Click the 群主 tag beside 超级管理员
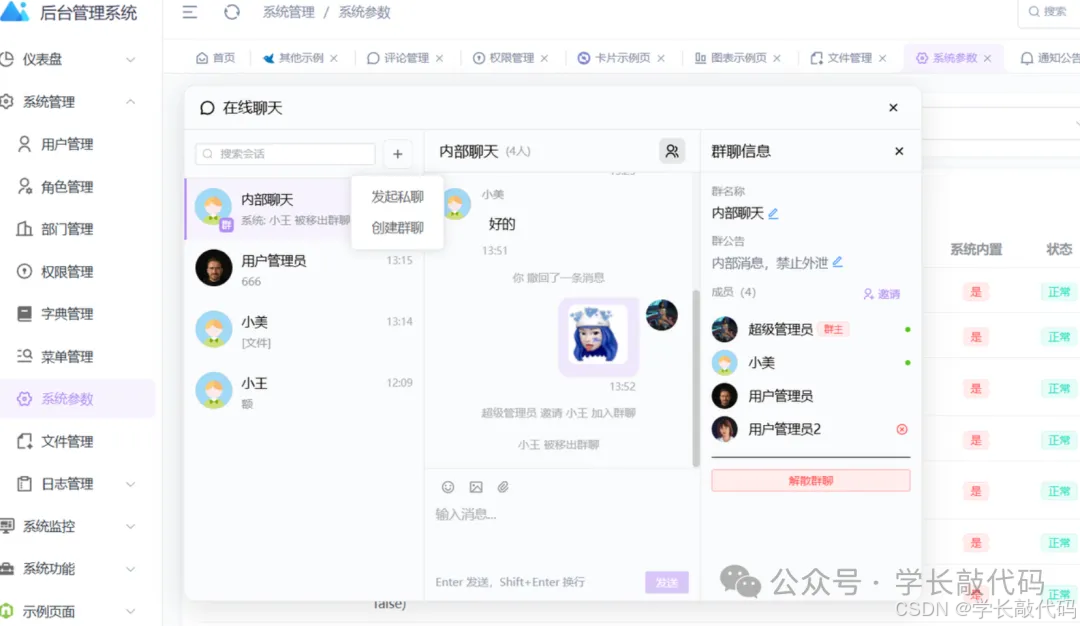This screenshot has height=626, width=1080. tap(833, 329)
